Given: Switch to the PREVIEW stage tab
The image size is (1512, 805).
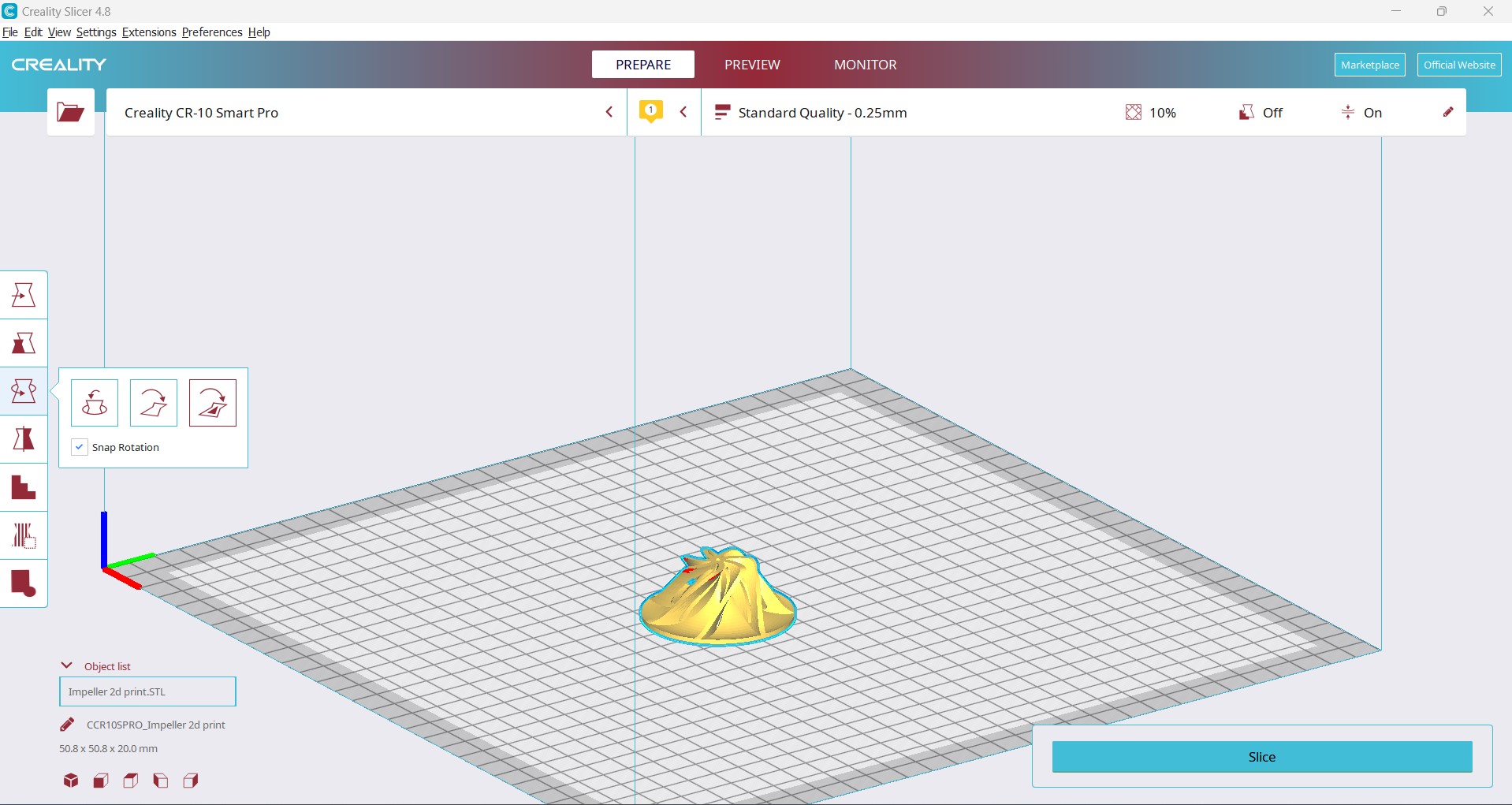Looking at the screenshot, I should pyautogui.click(x=752, y=65).
